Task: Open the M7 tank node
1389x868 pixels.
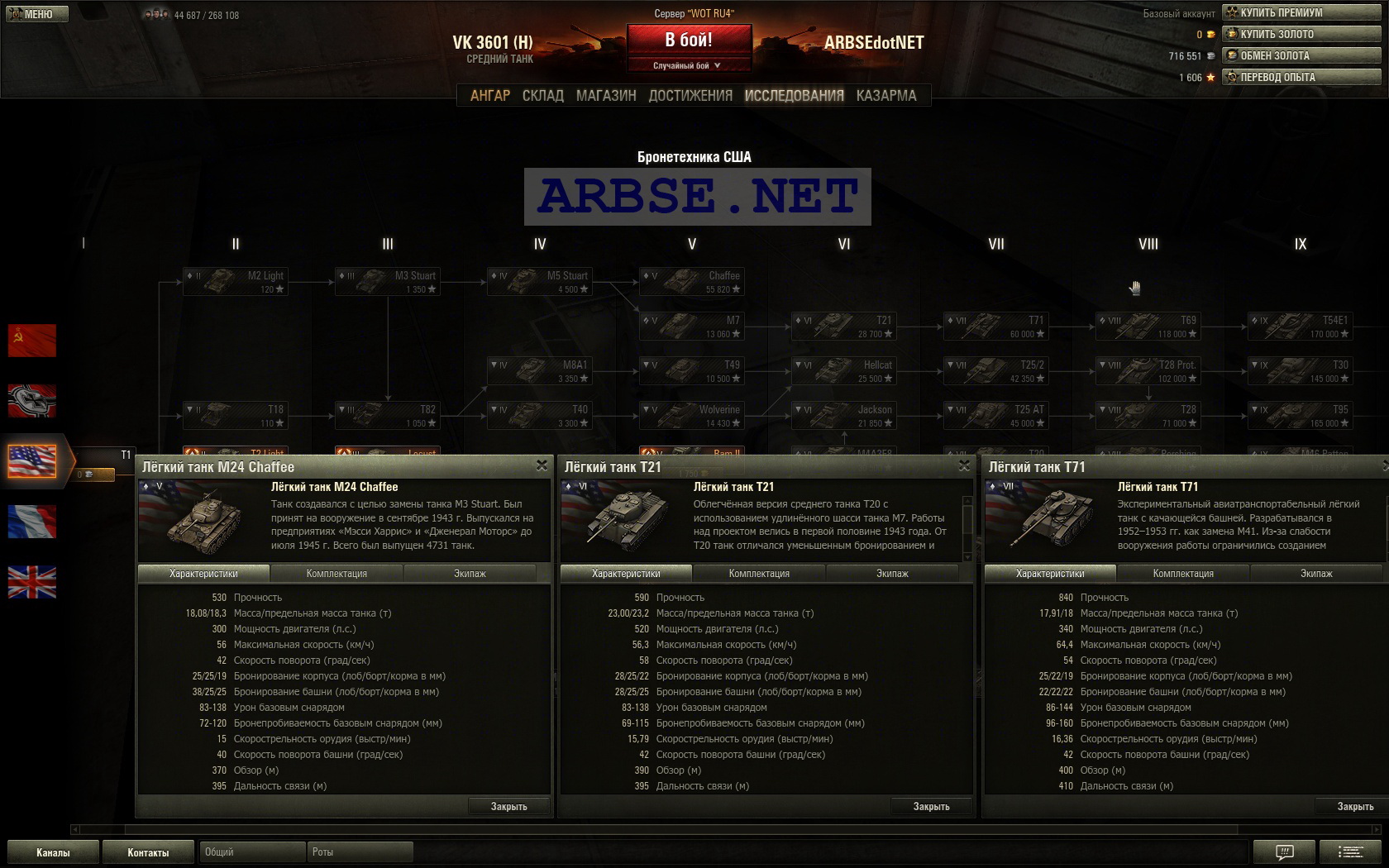Action: tap(691, 327)
